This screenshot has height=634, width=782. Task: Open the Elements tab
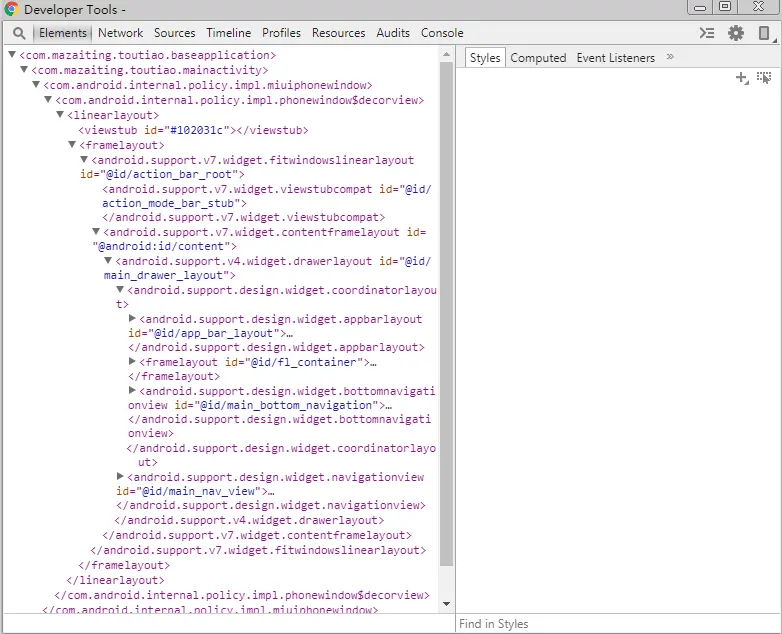(x=63, y=33)
